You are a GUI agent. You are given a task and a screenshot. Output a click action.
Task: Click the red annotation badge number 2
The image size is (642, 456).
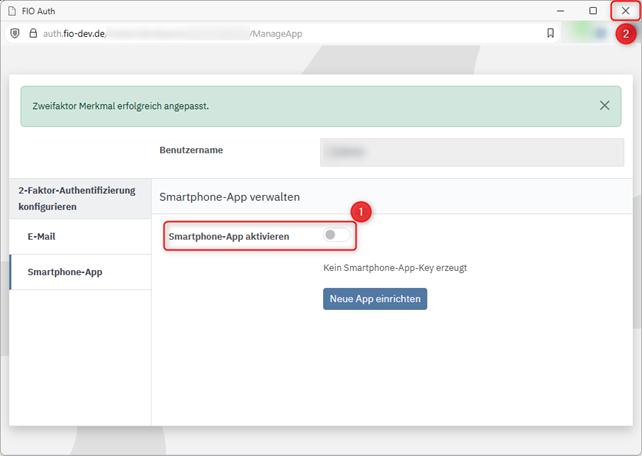[625, 33]
